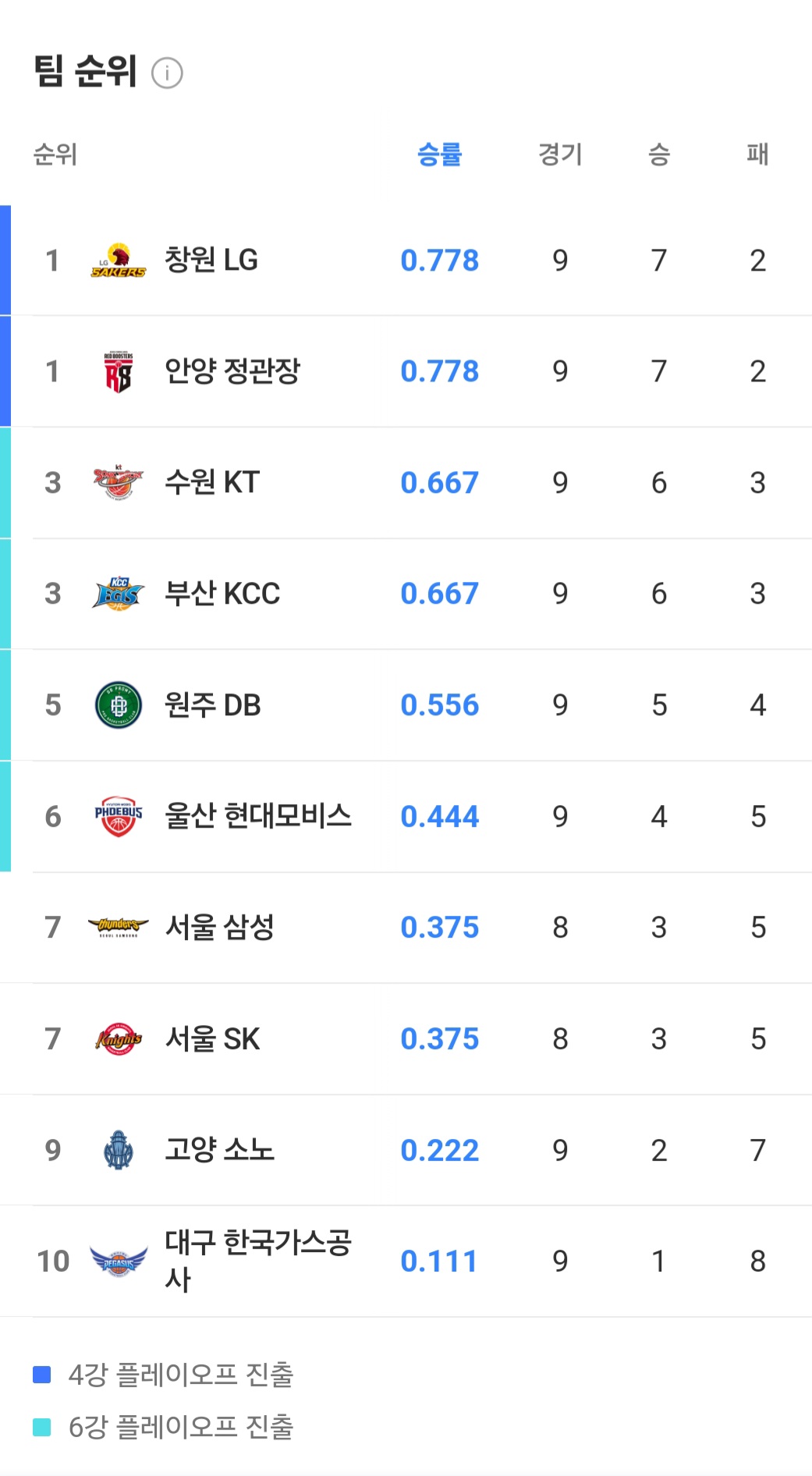Click the 고양 소노 team logo

tap(118, 1150)
